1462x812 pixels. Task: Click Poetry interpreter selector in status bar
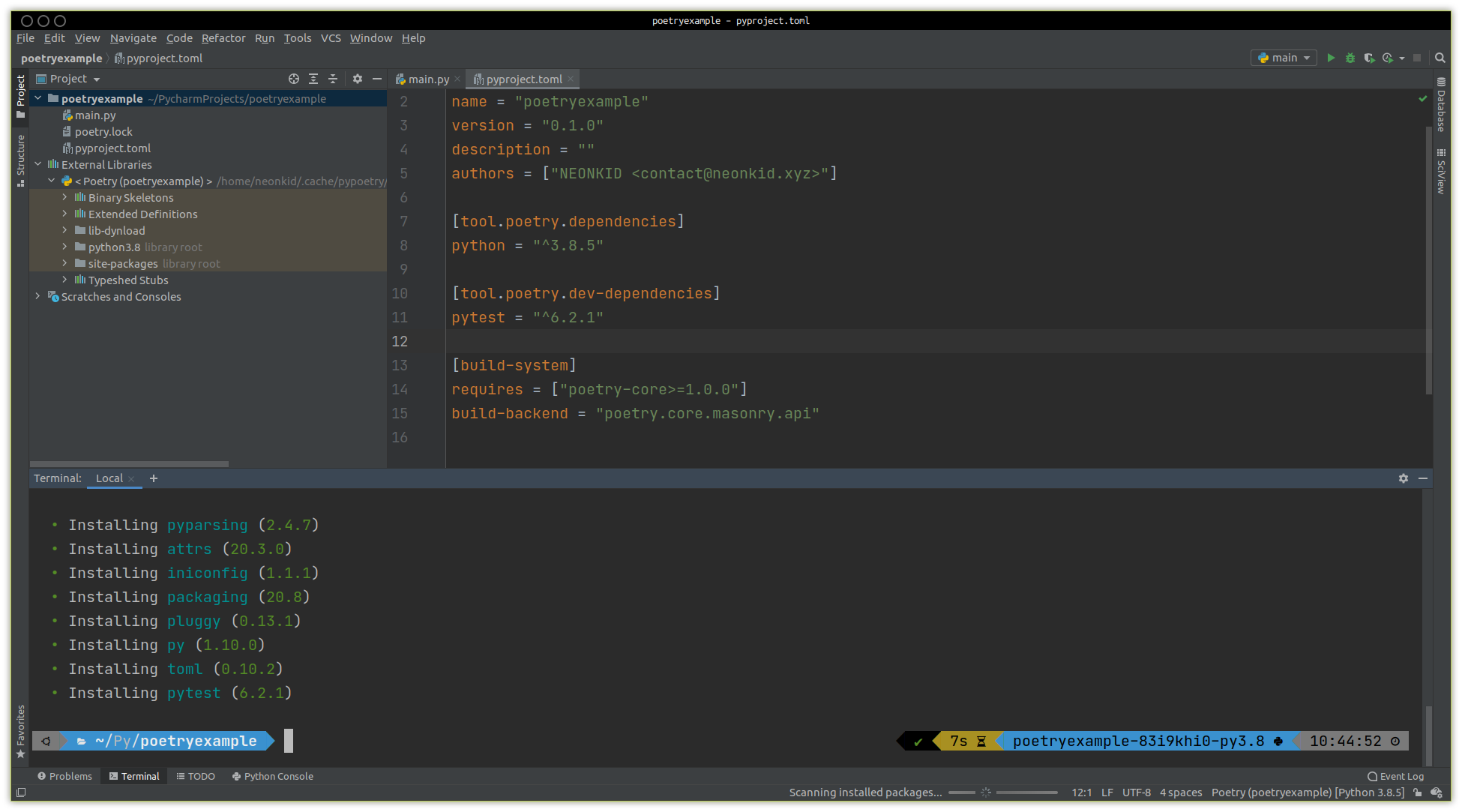pos(1308,793)
